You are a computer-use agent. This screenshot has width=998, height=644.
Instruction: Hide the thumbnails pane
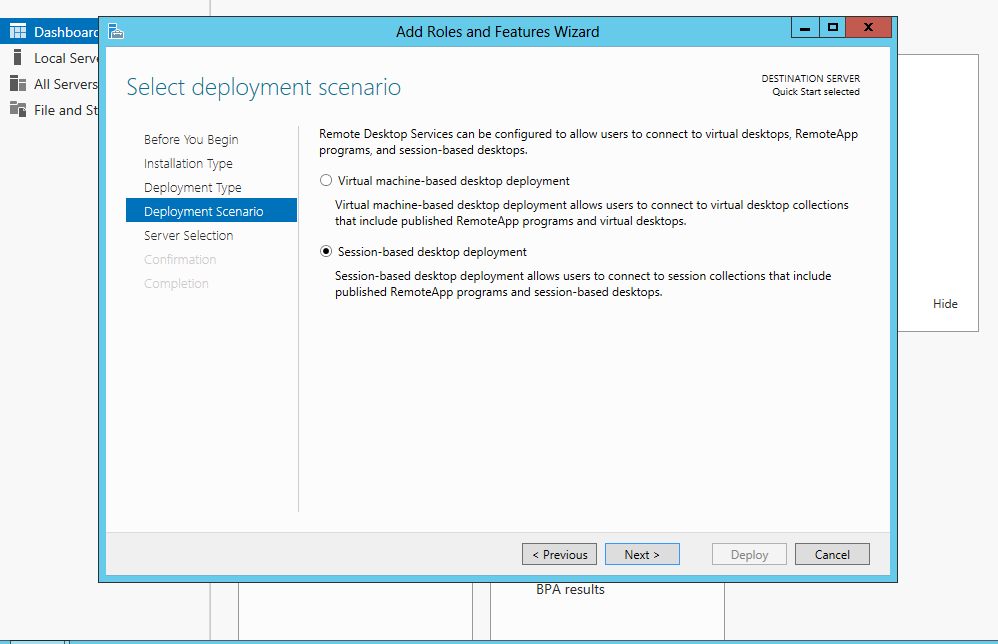point(945,303)
